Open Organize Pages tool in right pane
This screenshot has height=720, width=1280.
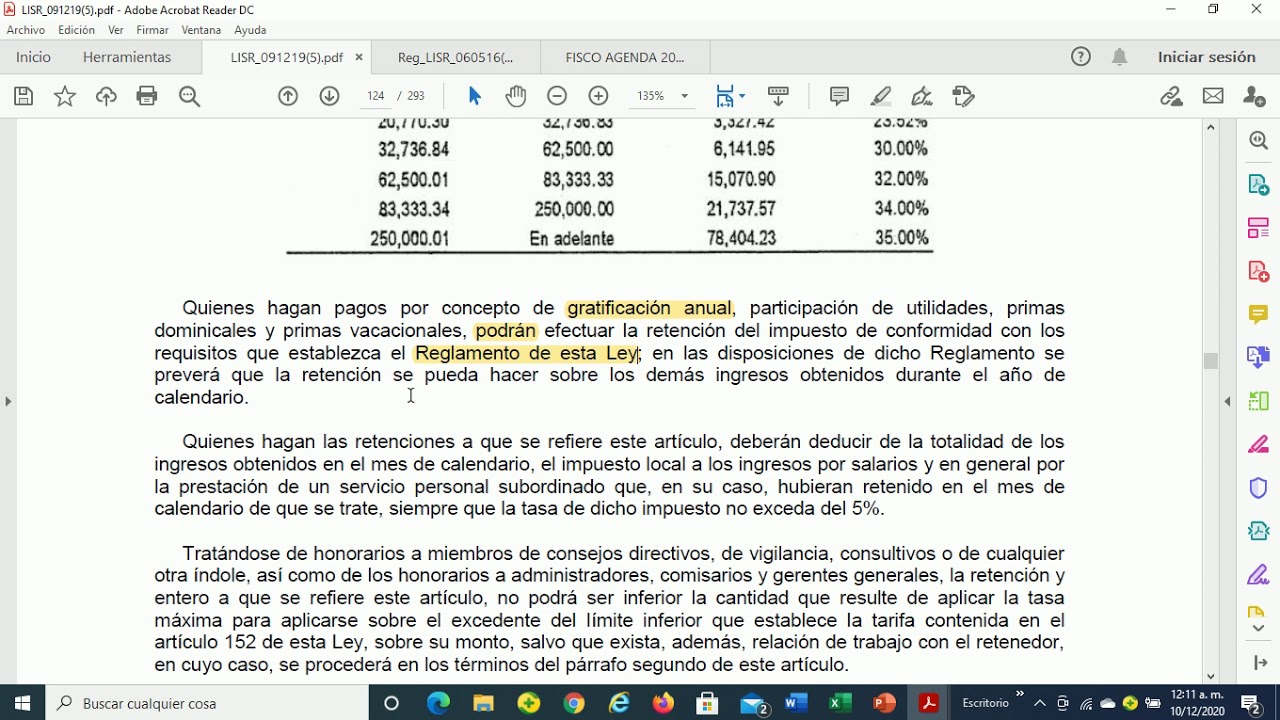[1259, 228]
